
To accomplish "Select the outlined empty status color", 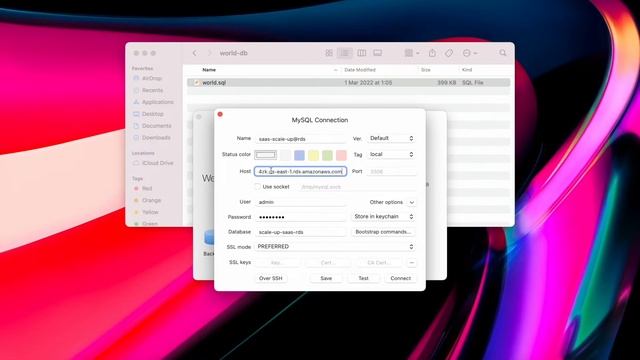I will point(265,155).
